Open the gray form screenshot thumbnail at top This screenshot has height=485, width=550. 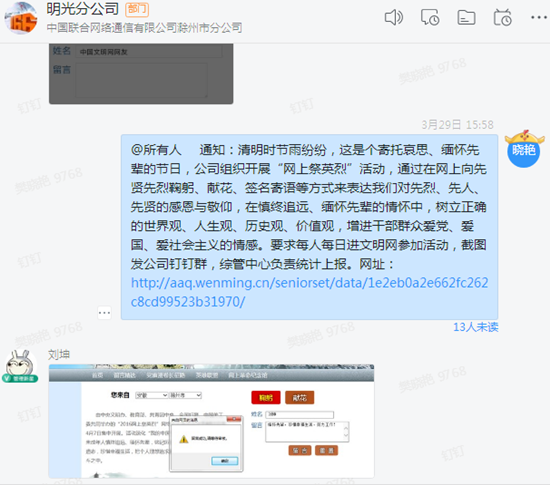point(141,74)
